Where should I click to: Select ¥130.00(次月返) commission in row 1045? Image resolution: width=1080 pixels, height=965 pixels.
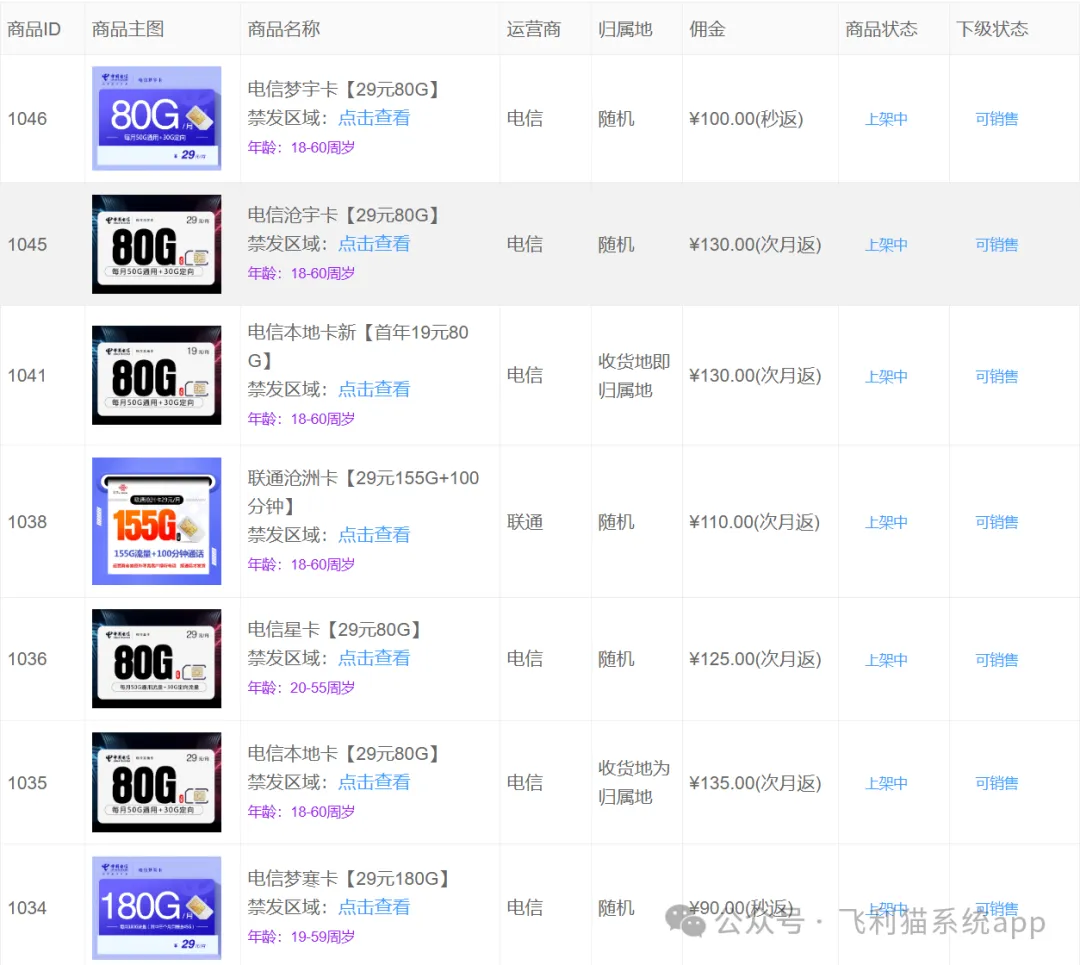755,245
